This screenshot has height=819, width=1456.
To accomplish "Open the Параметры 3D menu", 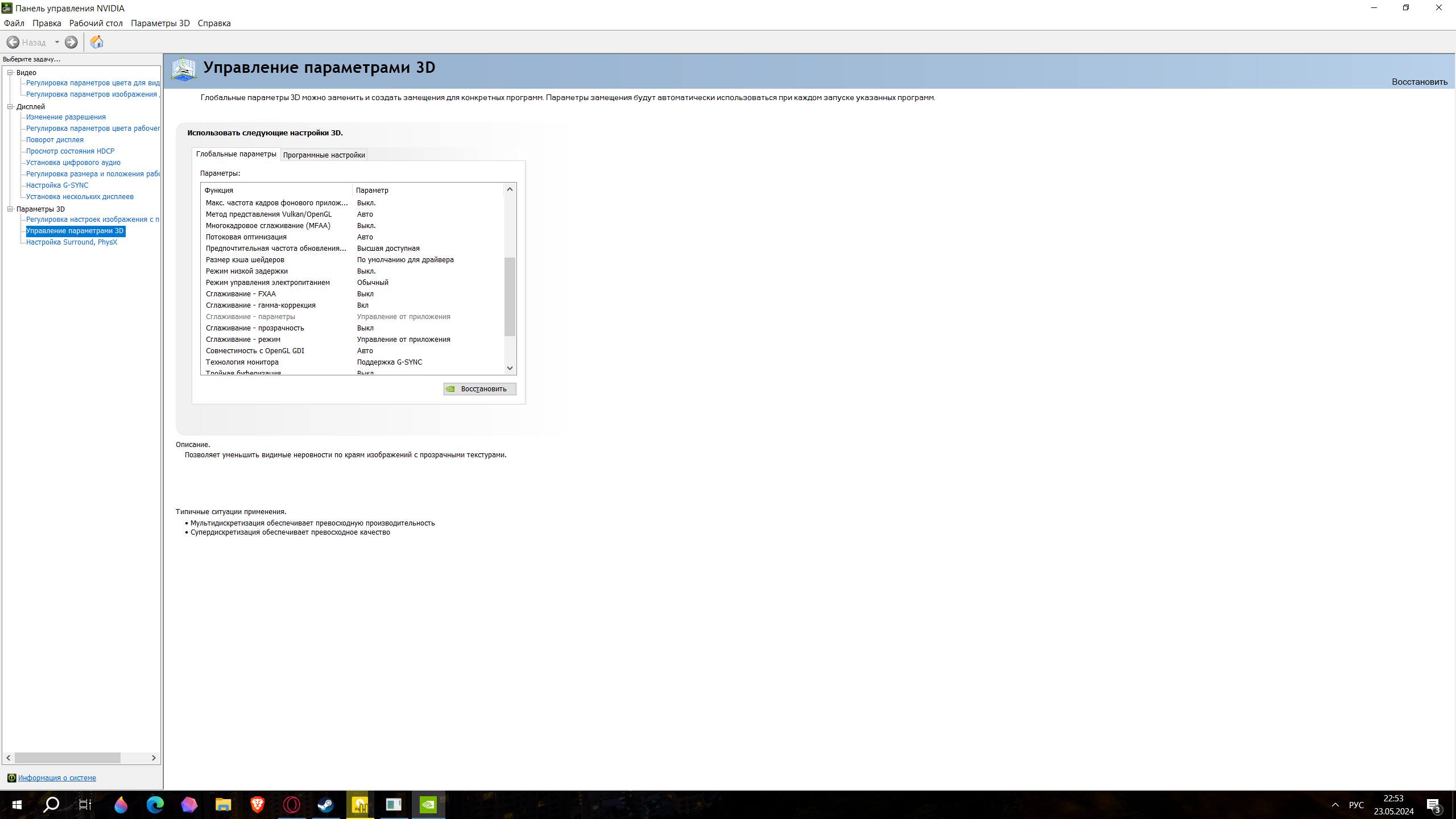I will (x=160, y=23).
